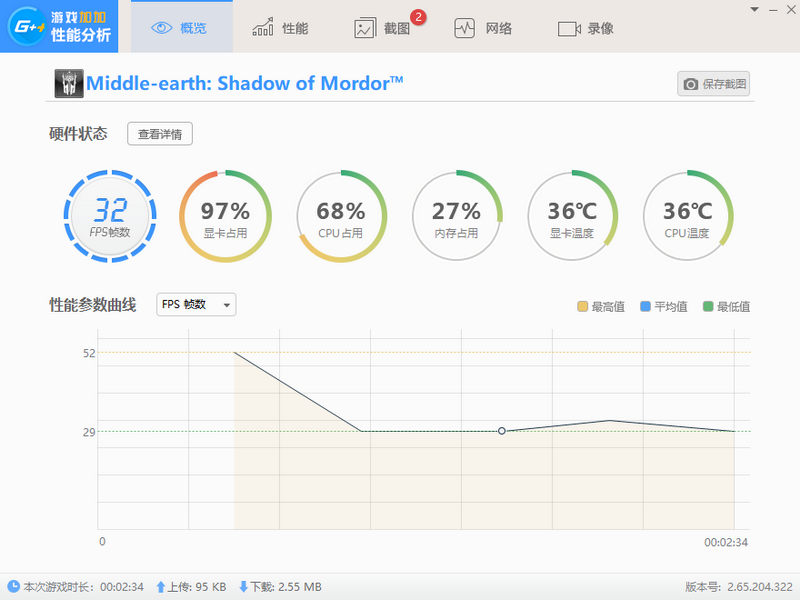Save screenshot with 保存截图 button
This screenshot has width=800, height=600.
click(713, 84)
